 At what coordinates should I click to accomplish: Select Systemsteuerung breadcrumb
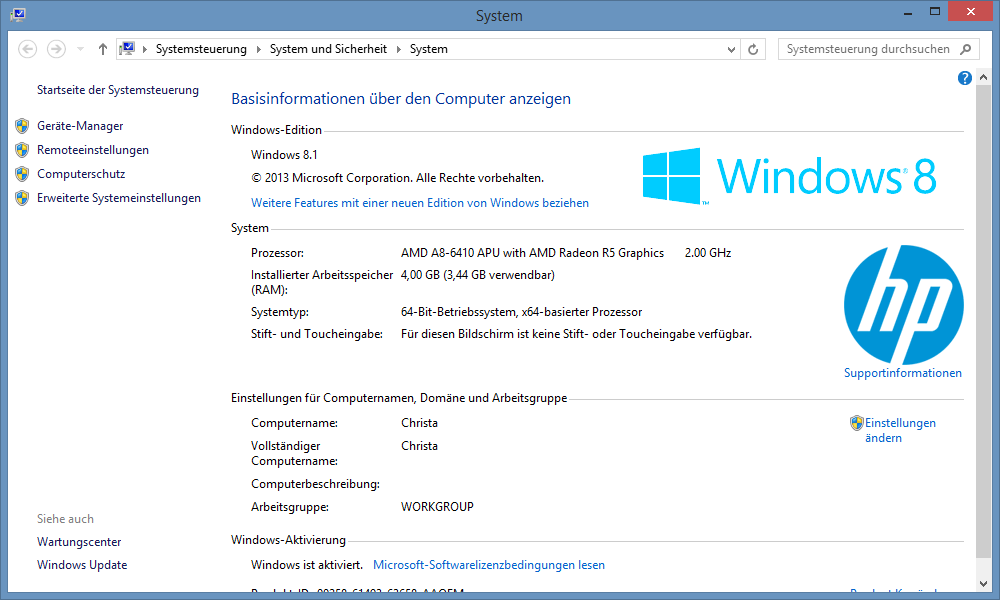pyautogui.click(x=201, y=49)
